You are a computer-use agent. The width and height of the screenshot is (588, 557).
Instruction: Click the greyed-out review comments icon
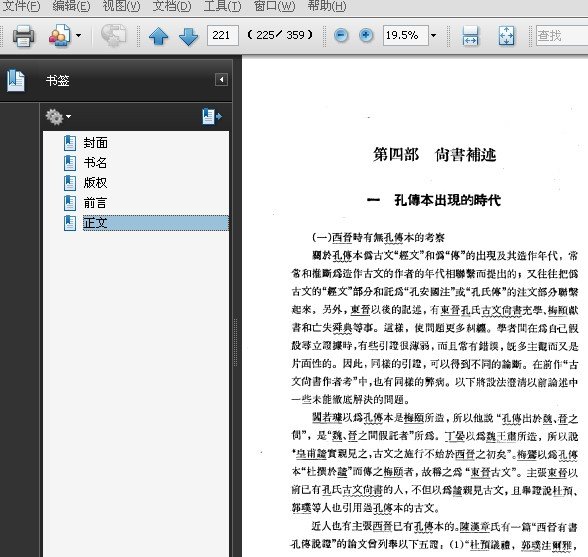click(114, 36)
